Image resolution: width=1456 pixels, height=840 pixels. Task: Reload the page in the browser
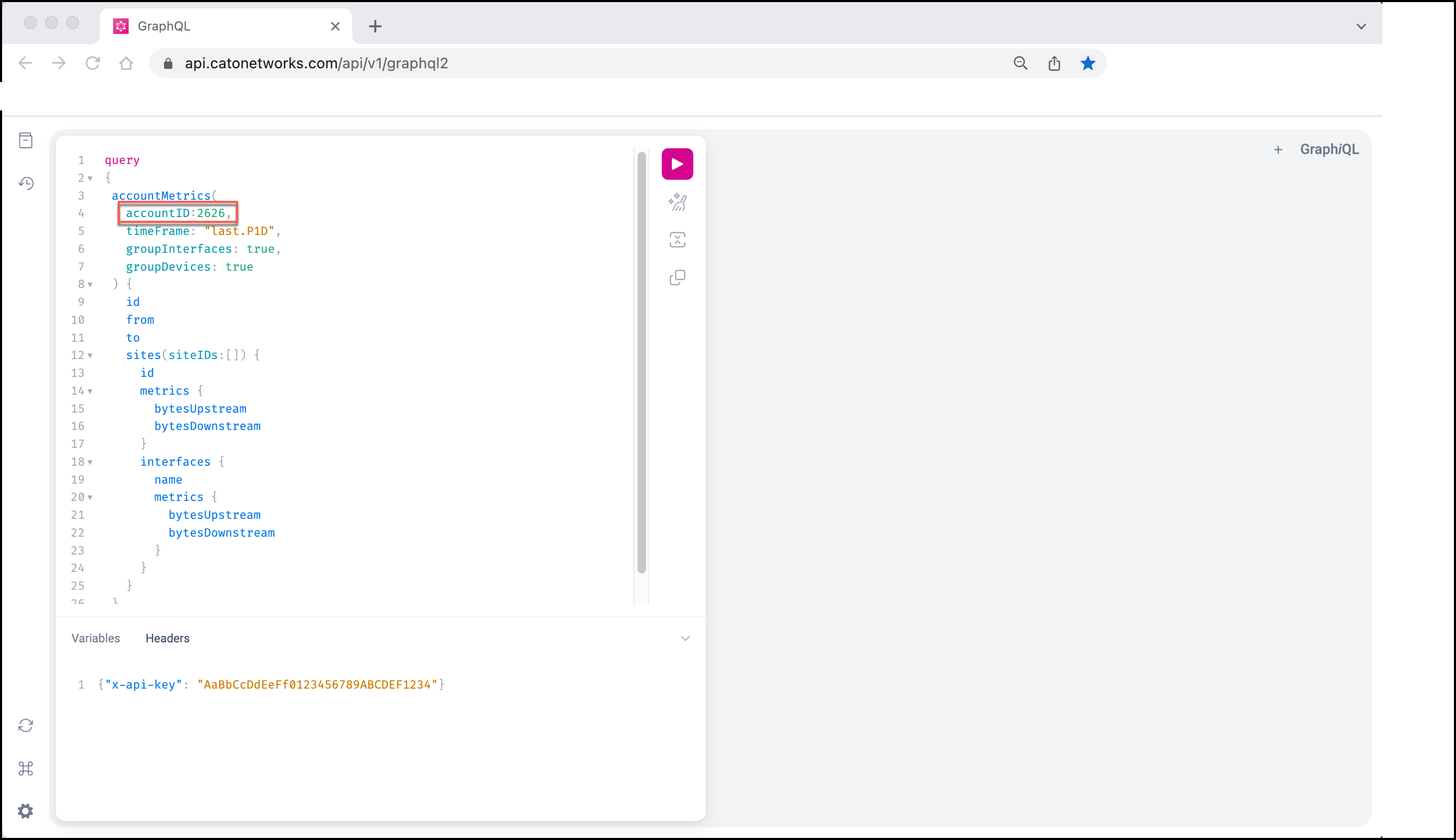pyautogui.click(x=93, y=64)
